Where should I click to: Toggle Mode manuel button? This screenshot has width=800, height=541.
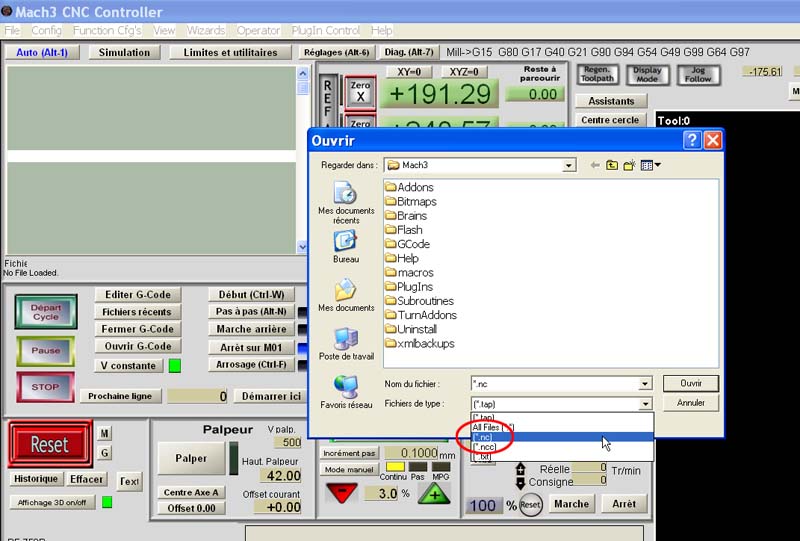click(349, 470)
